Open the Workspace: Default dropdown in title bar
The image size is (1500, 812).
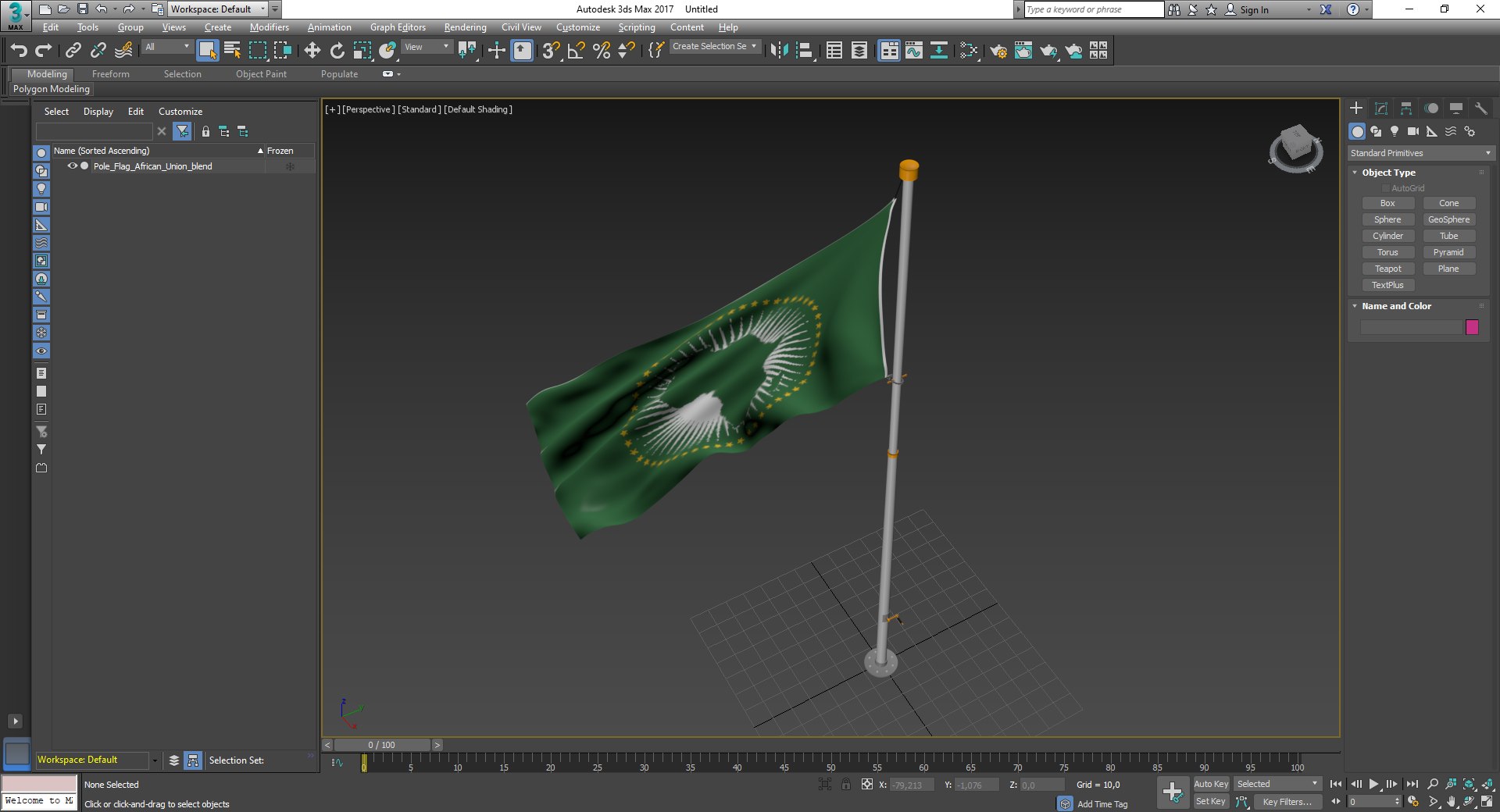point(218,9)
